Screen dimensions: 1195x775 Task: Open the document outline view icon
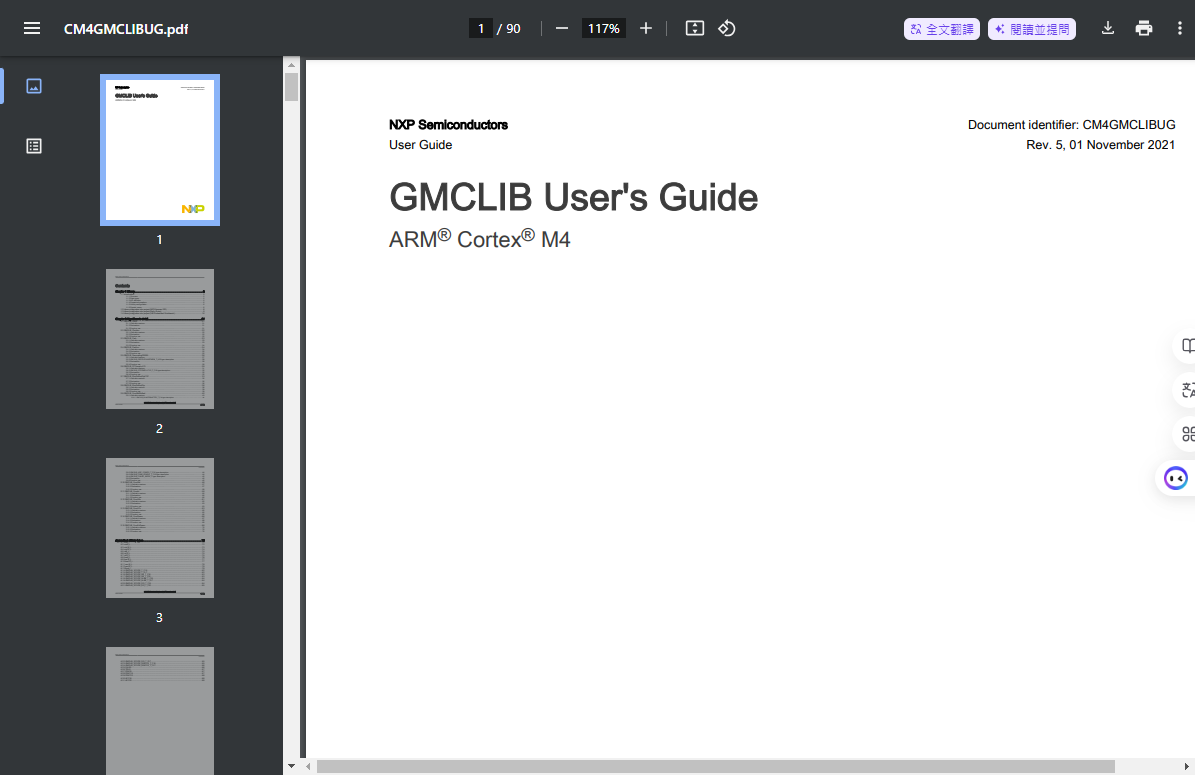[x=34, y=146]
